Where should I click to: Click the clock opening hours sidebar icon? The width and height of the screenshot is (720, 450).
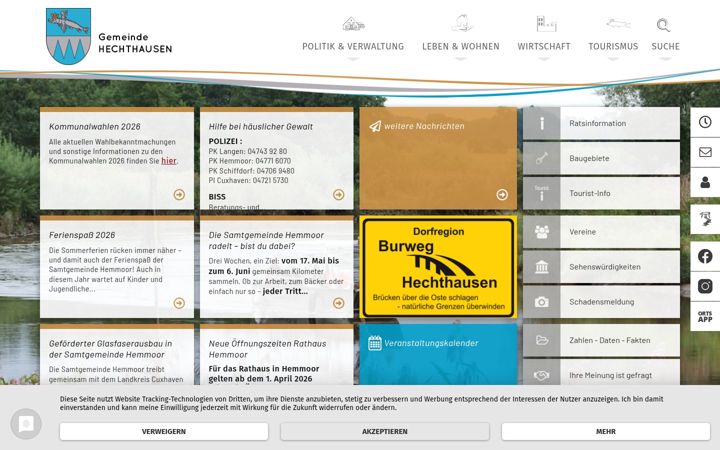[705, 122]
